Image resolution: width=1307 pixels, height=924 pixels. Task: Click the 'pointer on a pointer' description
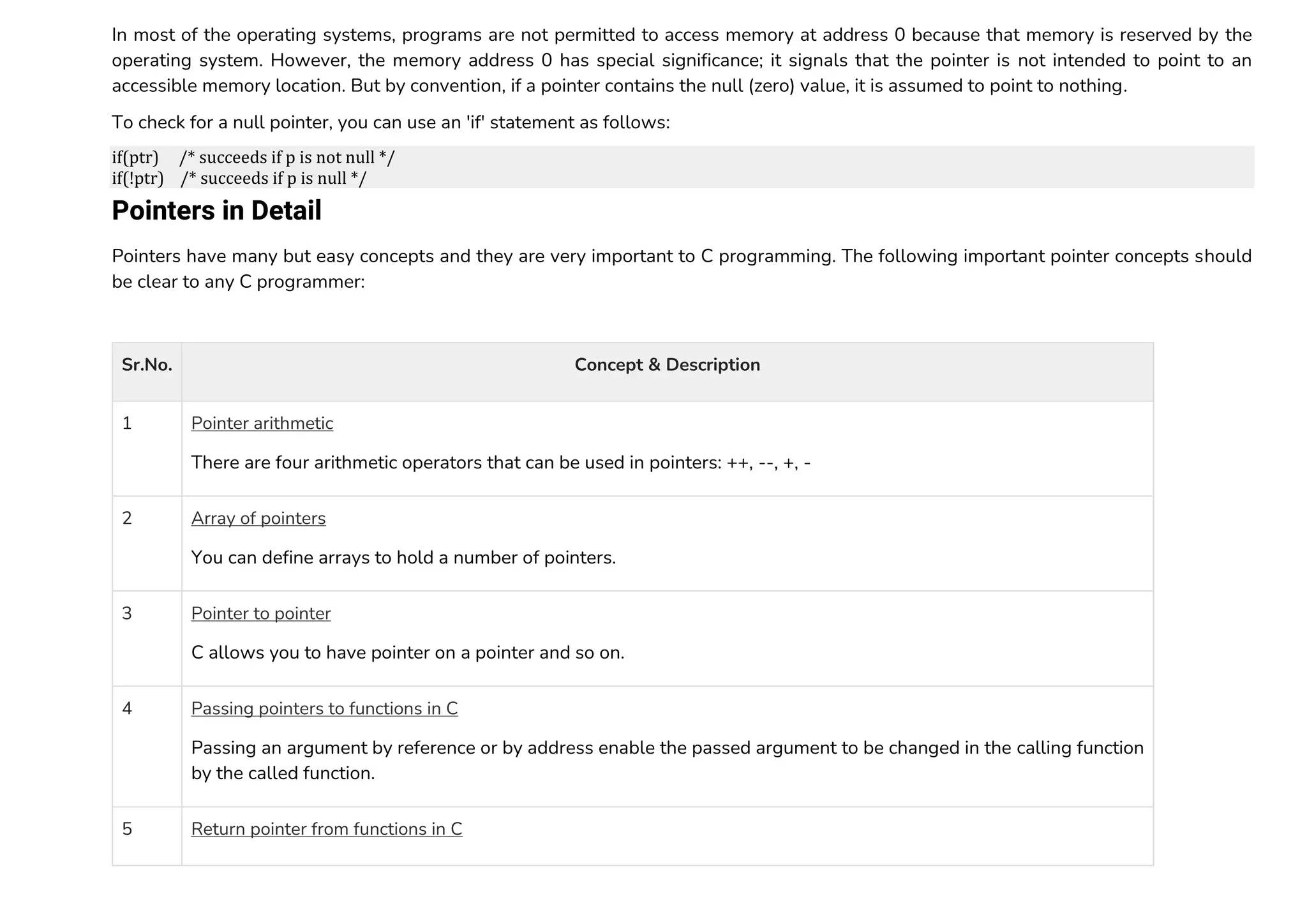(407, 653)
